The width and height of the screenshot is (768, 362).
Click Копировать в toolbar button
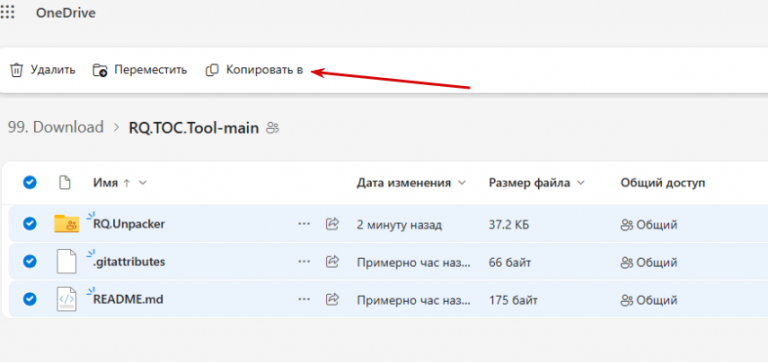coord(254,70)
